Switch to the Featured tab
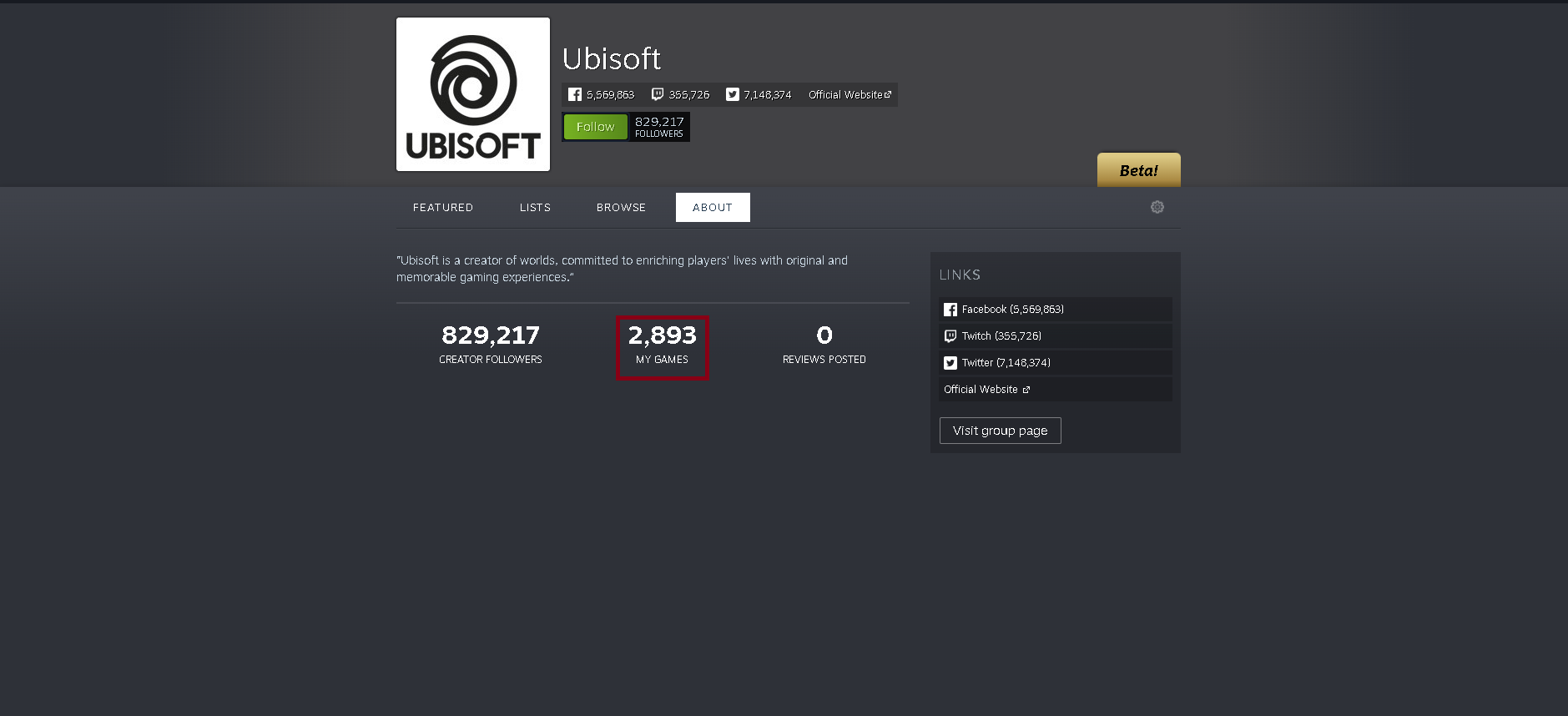The image size is (1568, 716). tap(443, 207)
